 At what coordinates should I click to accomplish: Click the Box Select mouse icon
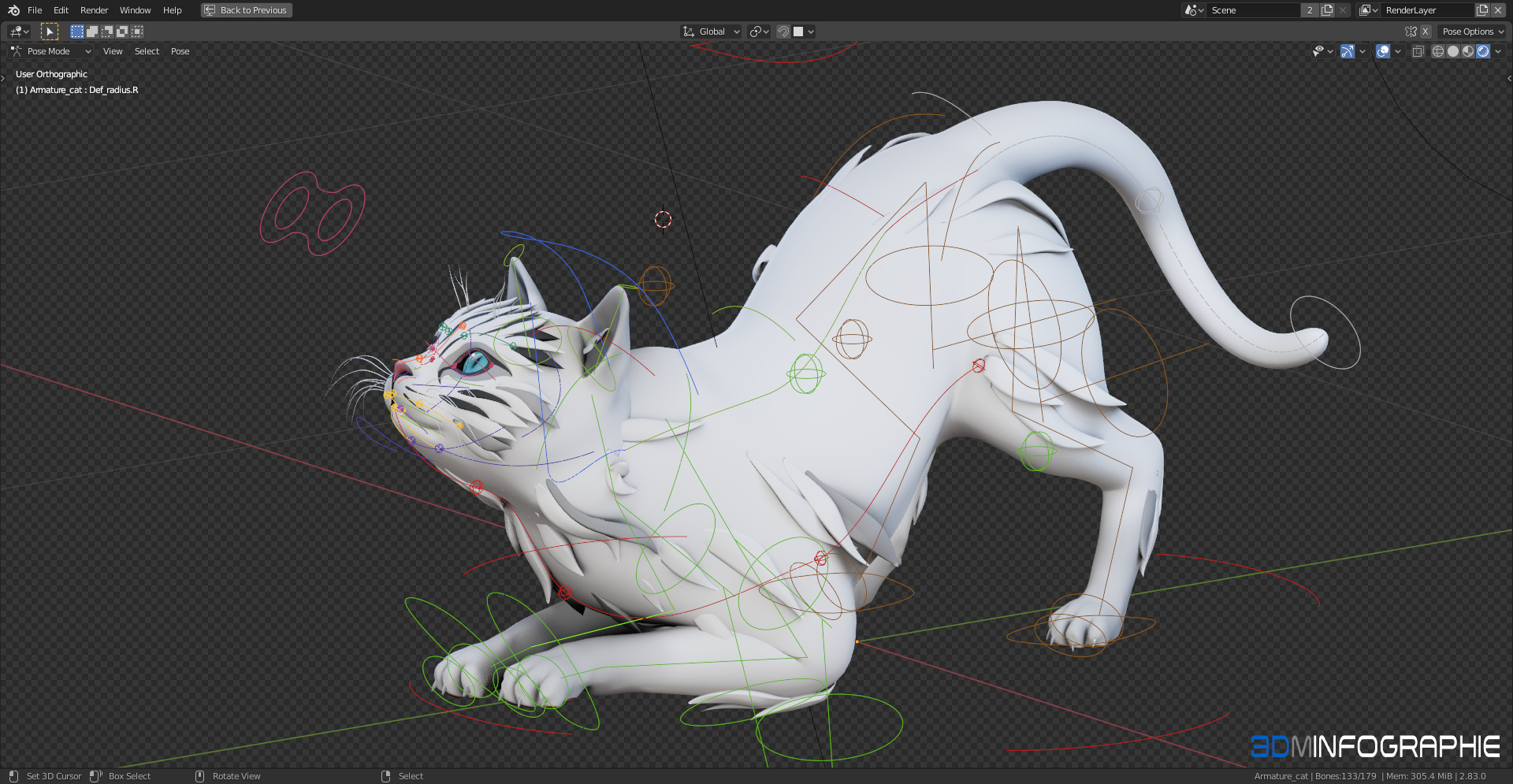95,776
